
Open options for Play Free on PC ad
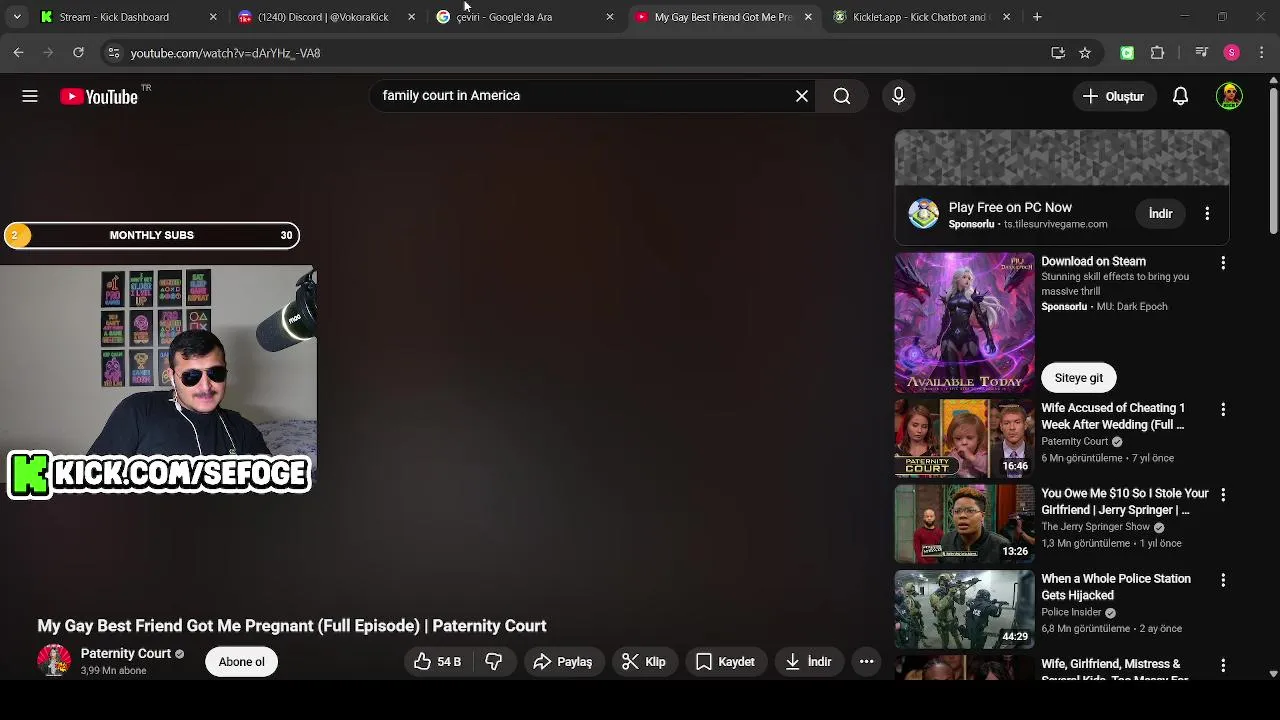click(x=1207, y=214)
